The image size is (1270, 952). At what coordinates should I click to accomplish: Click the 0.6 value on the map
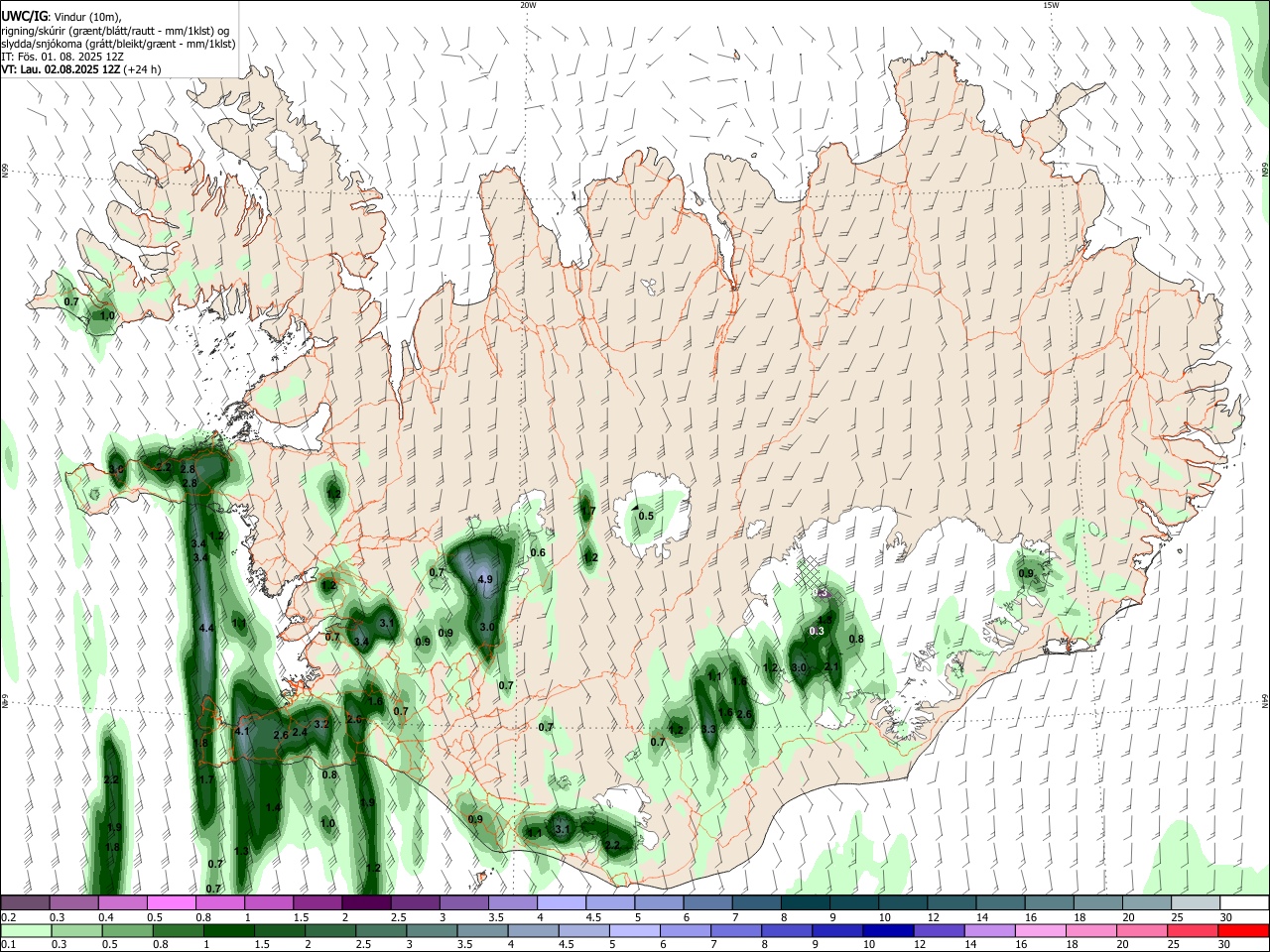(538, 552)
